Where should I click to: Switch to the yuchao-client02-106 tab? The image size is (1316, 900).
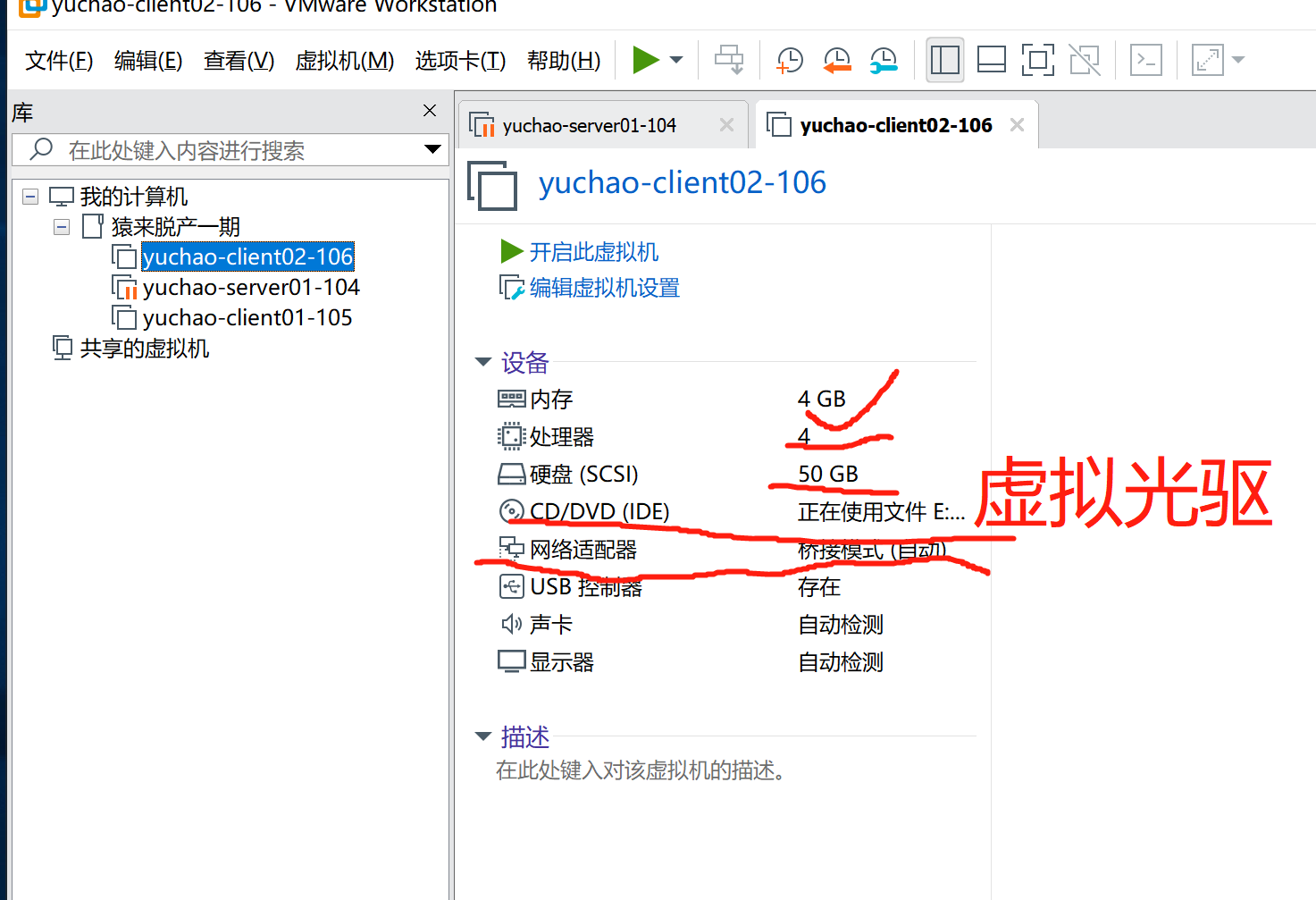(896, 125)
